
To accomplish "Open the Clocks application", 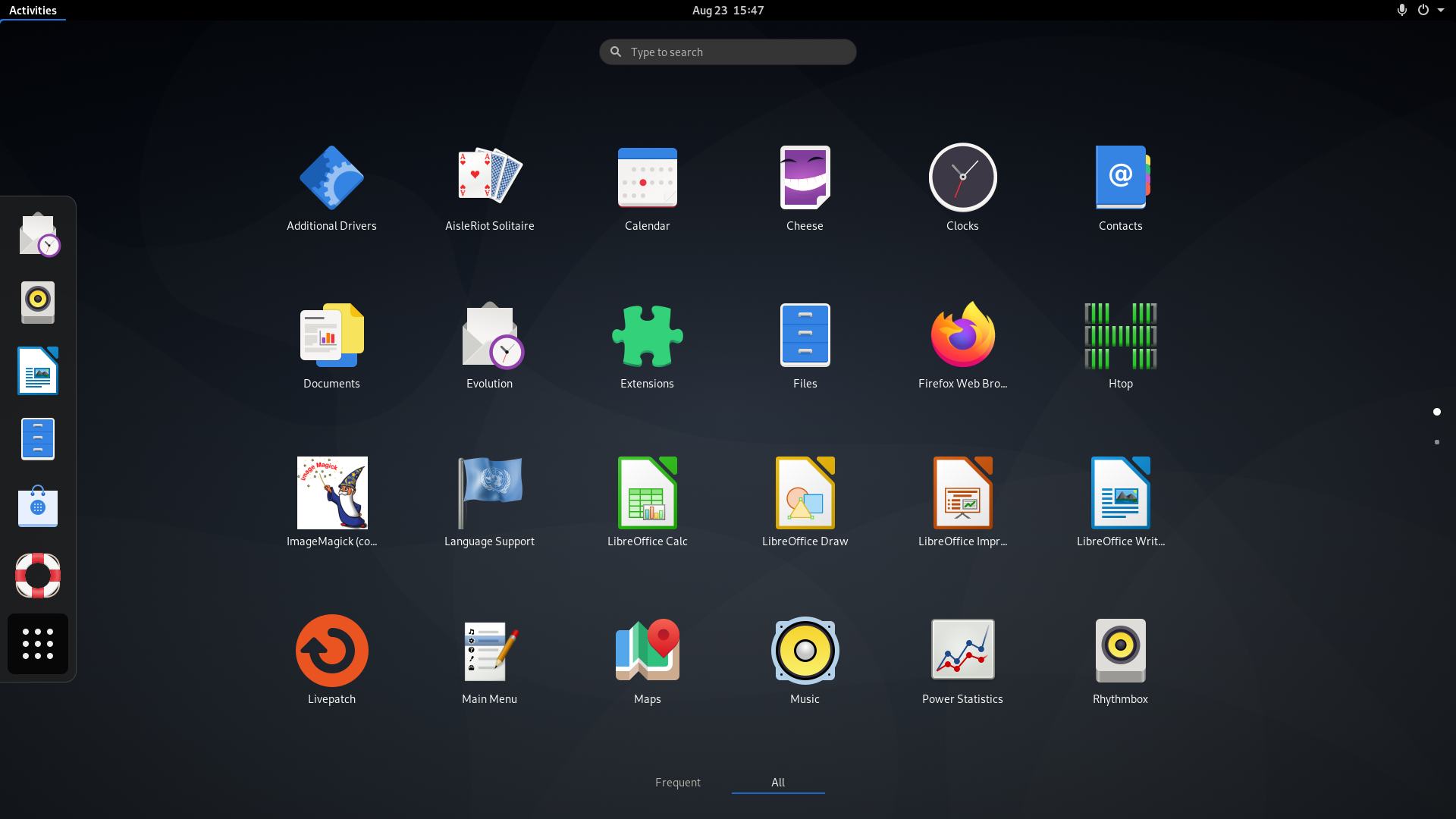I will point(962,178).
